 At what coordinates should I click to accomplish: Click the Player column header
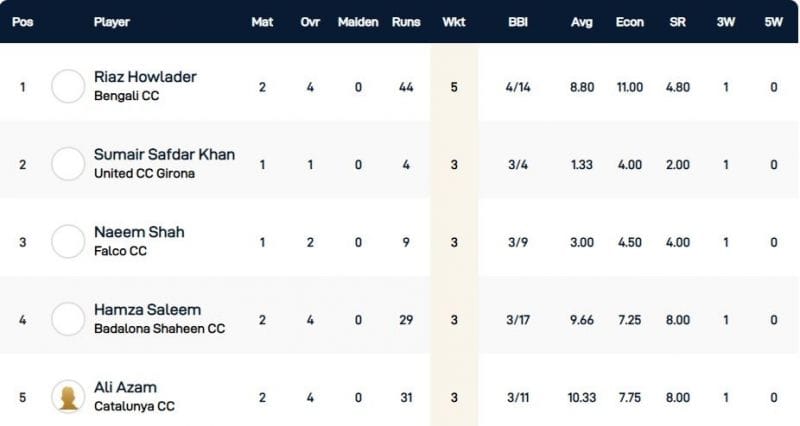112,22
